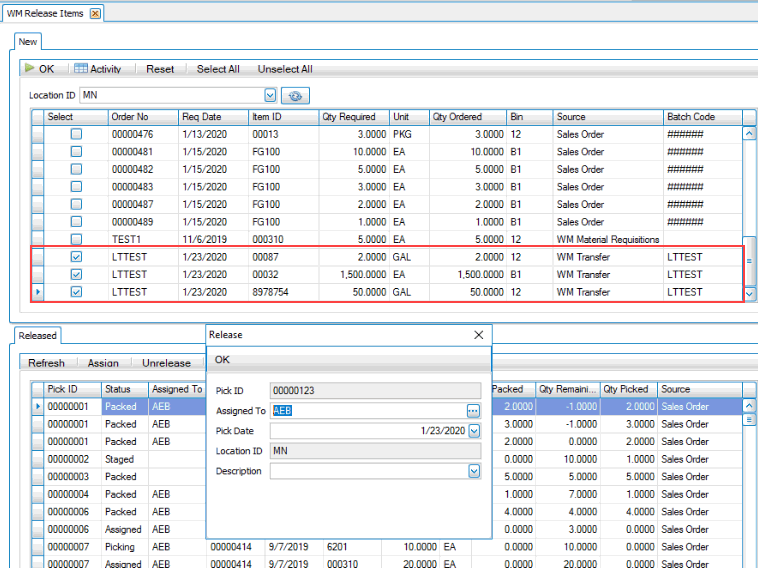
Task: Expand the Description dropdown in Release dialog
Action: [x=474, y=471]
